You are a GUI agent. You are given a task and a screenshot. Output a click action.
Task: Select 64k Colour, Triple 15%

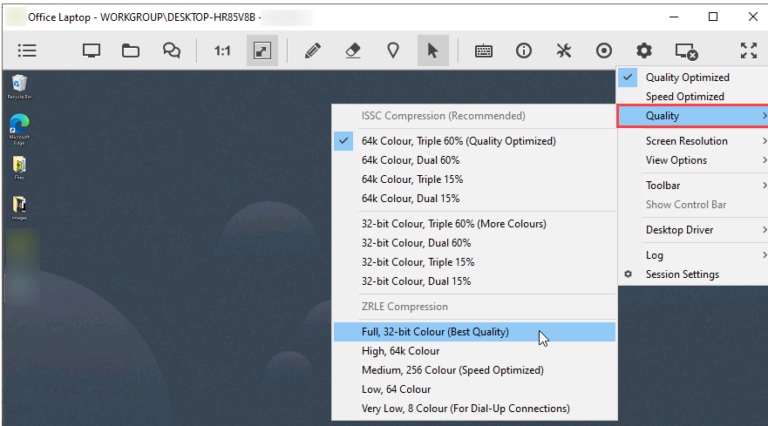pyautogui.click(x=474, y=179)
